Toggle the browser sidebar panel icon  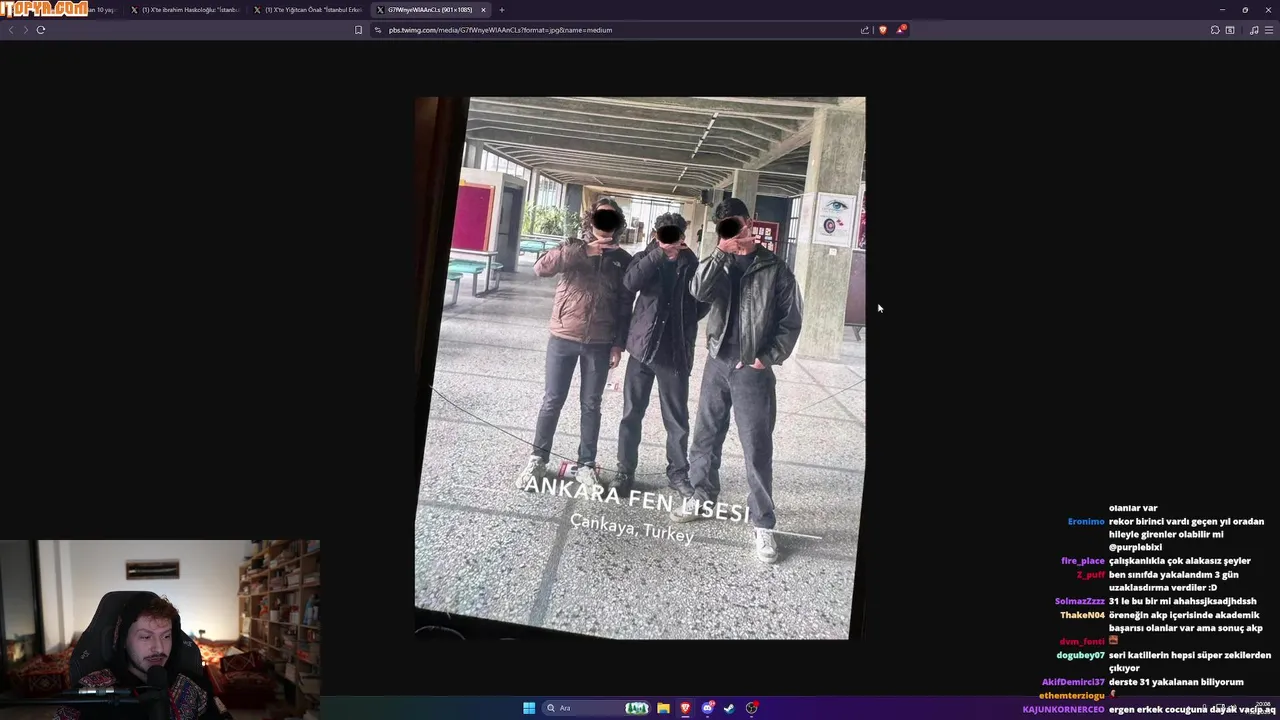(1230, 30)
